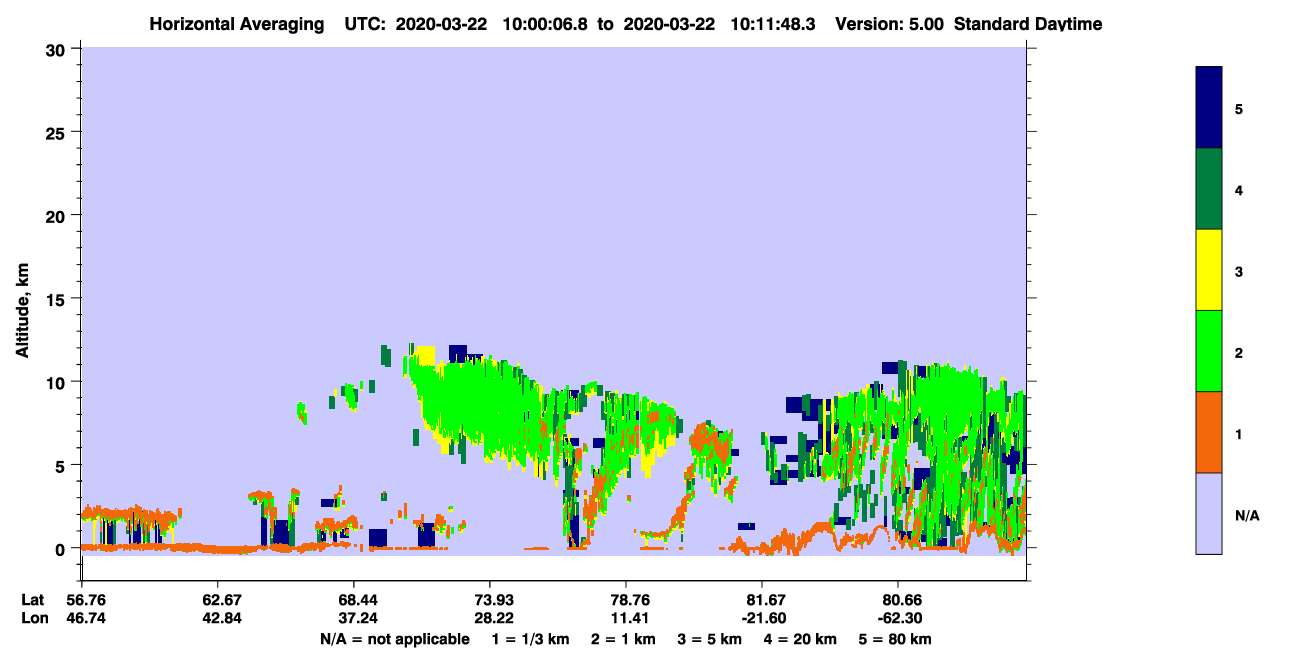Click the '3 = 5 km' legend text
Viewport: 1300px width, 667px height.
coord(709,639)
